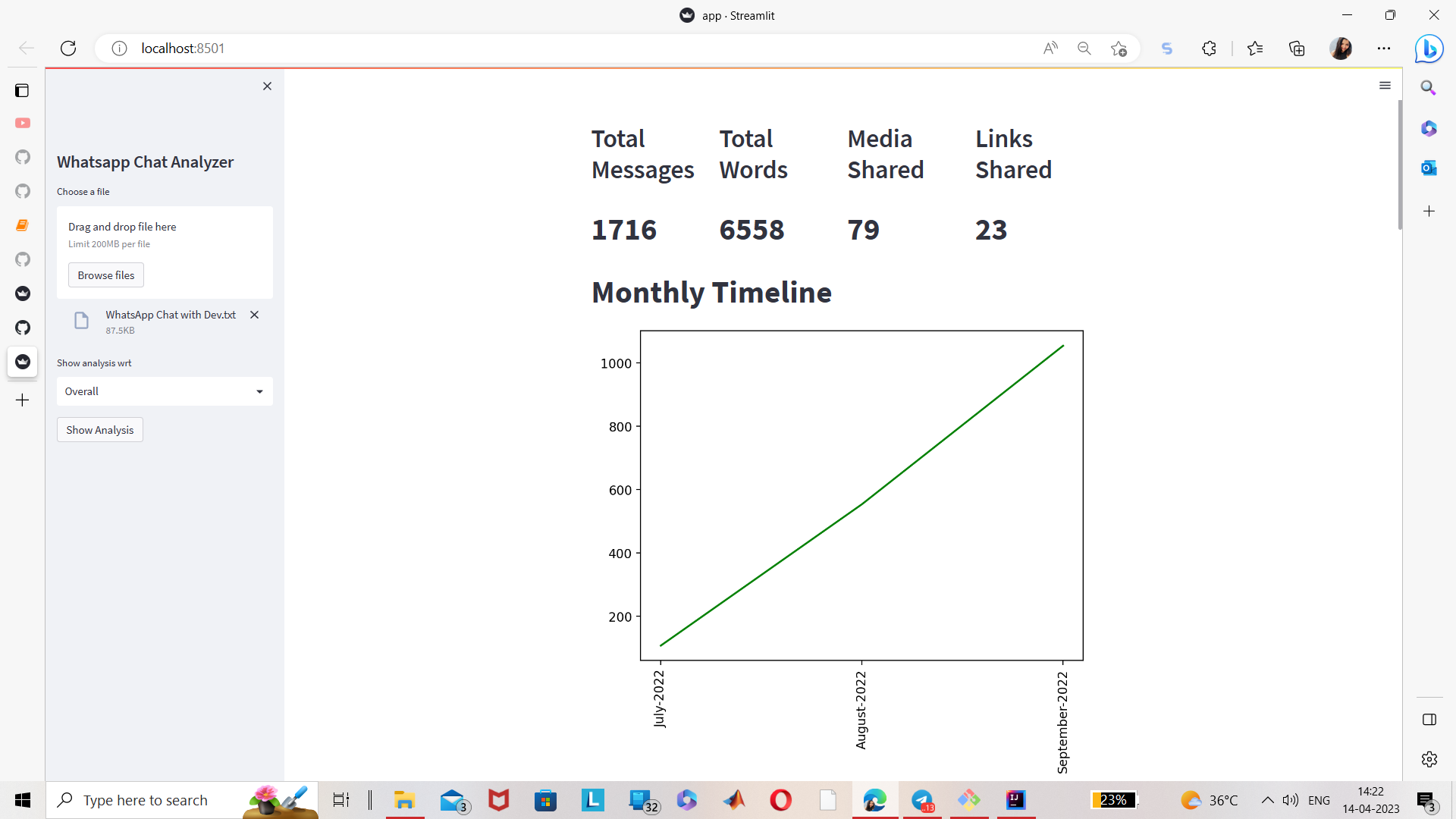This screenshot has width=1456, height=819.
Task: Click the Browse files button
Action: [106, 275]
